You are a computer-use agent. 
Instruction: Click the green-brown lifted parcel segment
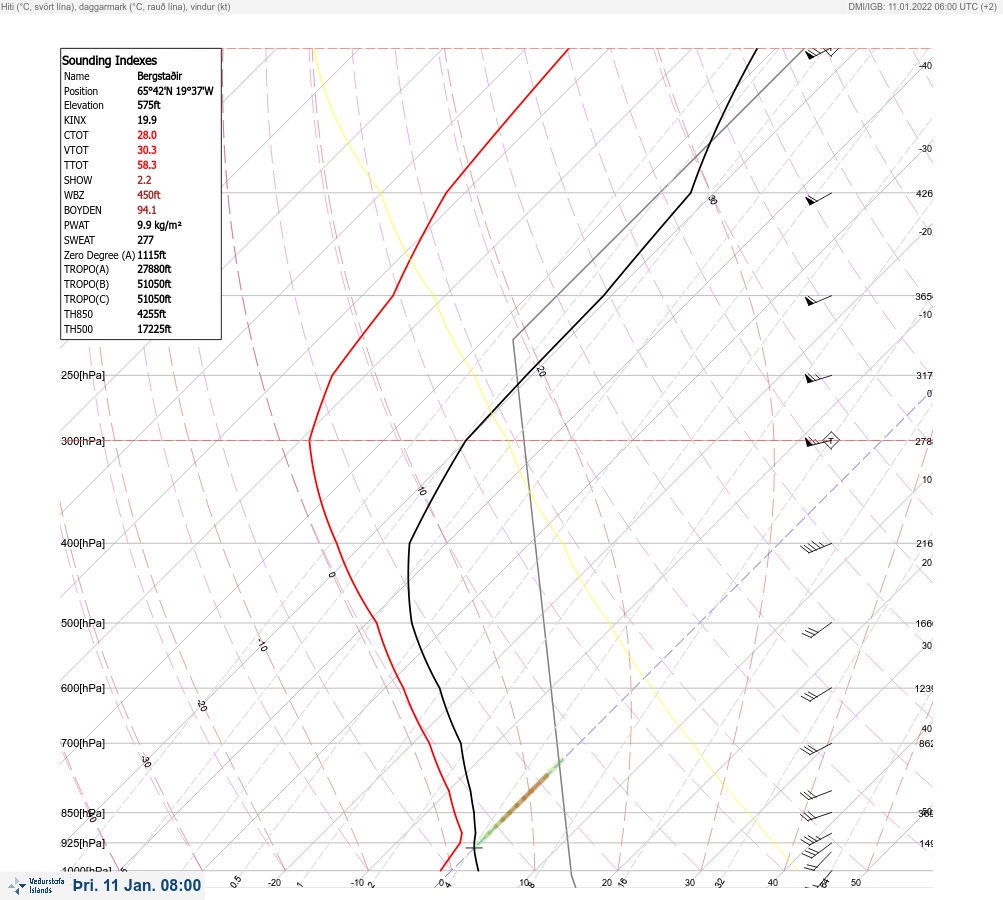tap(520, 801)
